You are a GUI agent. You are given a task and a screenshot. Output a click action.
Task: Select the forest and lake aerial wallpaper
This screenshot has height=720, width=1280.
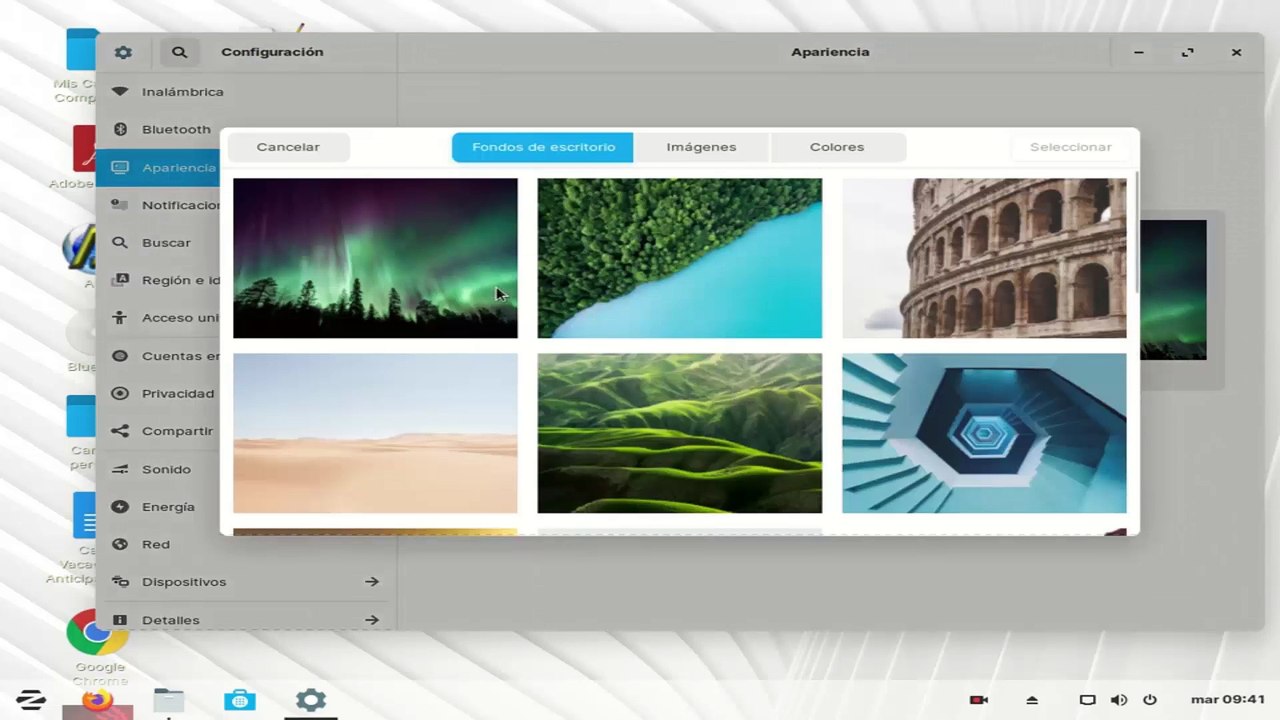pos(679,258)
